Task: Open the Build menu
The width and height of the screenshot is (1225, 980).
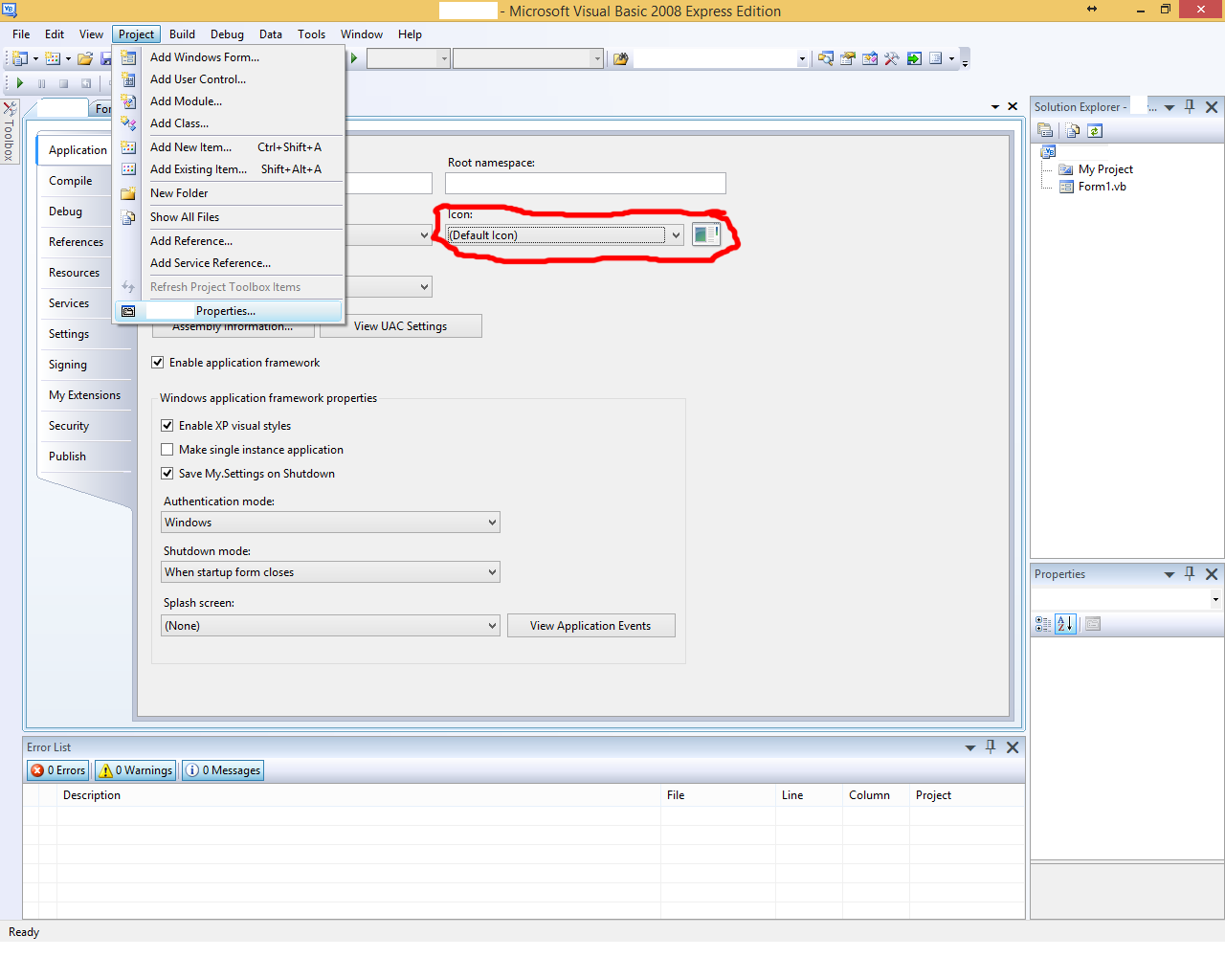Action: pyautogui.click(x=182, y=34)
